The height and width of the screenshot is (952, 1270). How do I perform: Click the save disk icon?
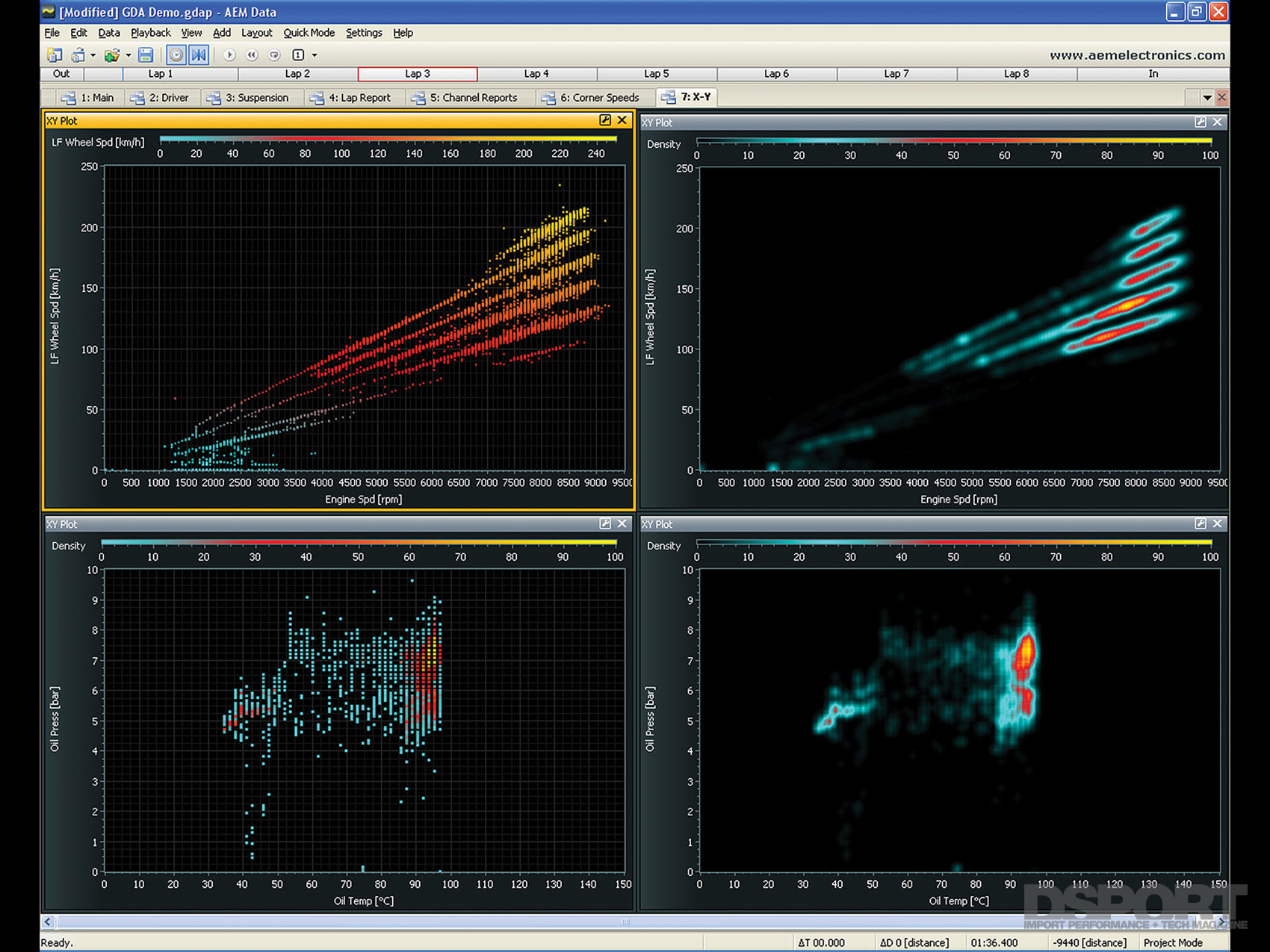[x=146, y=55]
